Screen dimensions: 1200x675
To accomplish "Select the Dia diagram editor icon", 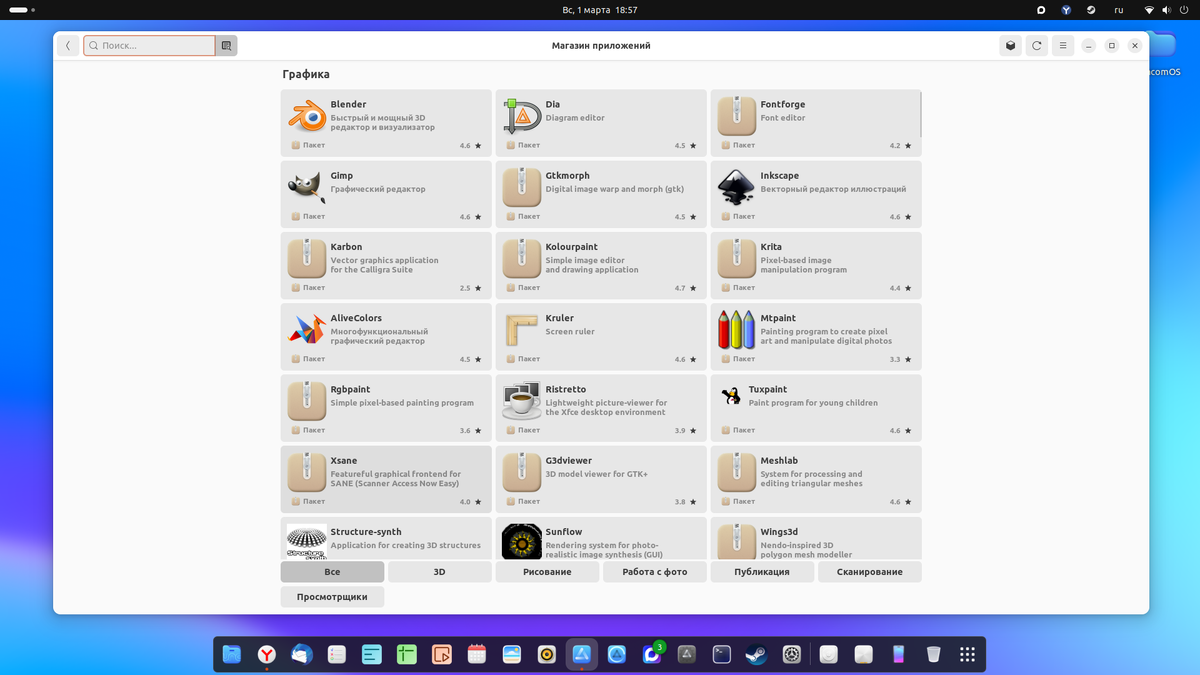I will (522, 117).
